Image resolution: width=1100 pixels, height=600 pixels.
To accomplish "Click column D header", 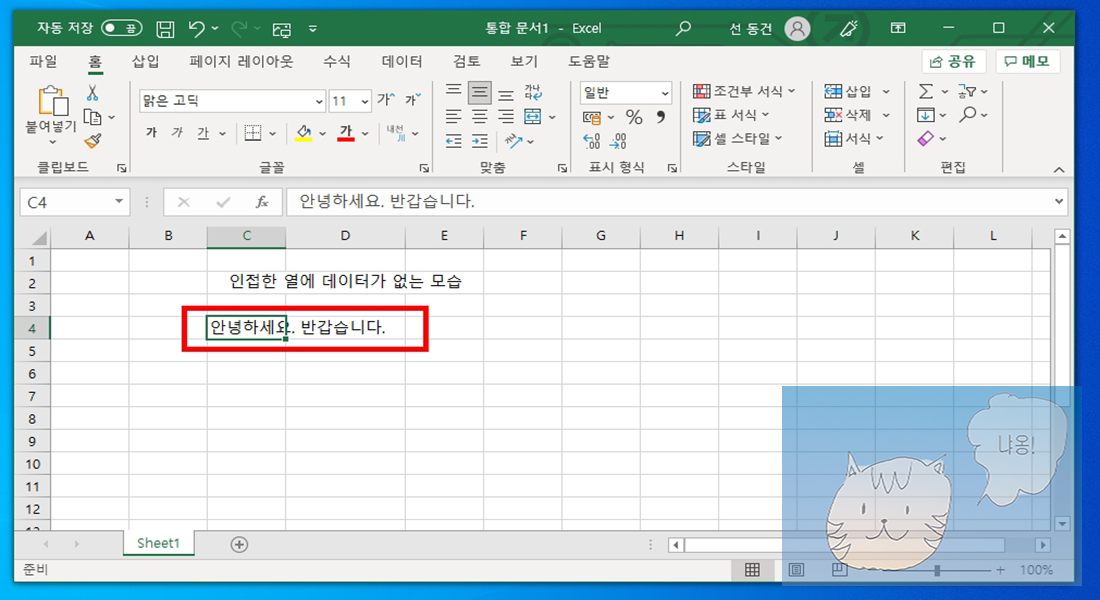I will [x=345, y=236].
